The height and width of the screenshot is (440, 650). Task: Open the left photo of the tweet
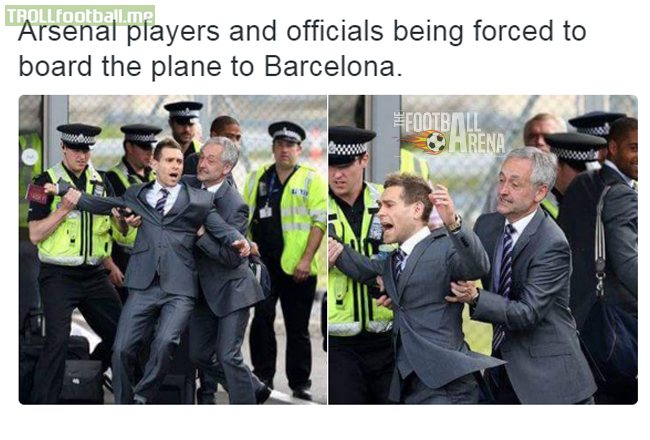click(x=173, y=250)
